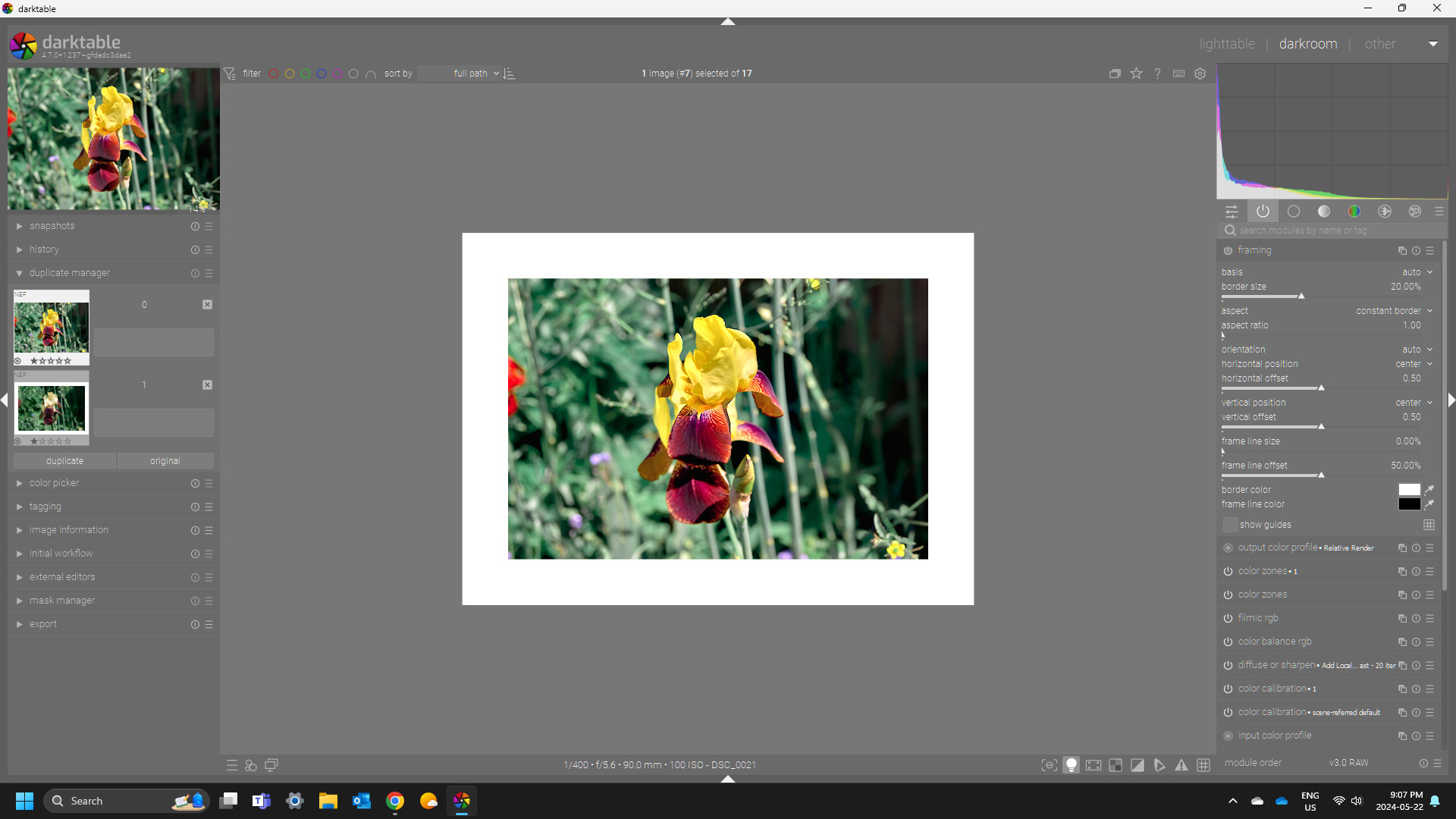This screenshot has height=819, width=1456.
Task: Show only active modules via power tab
Action: tap(1263, 212)
